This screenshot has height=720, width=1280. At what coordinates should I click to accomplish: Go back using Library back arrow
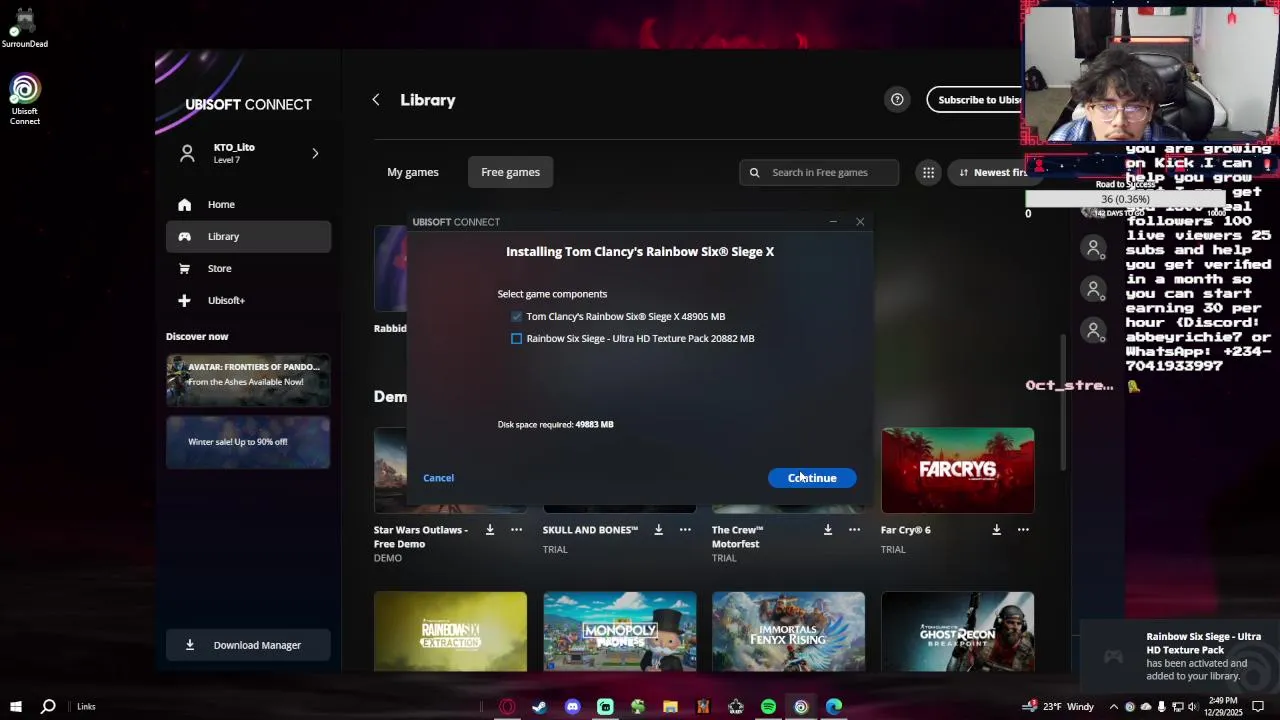(376, 100)
